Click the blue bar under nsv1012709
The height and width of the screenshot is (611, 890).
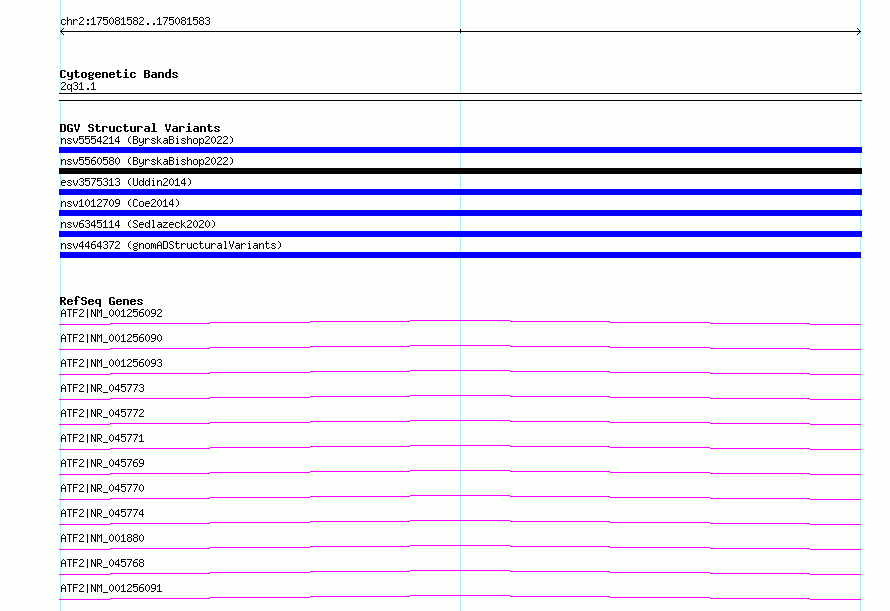tap(460, 213)
